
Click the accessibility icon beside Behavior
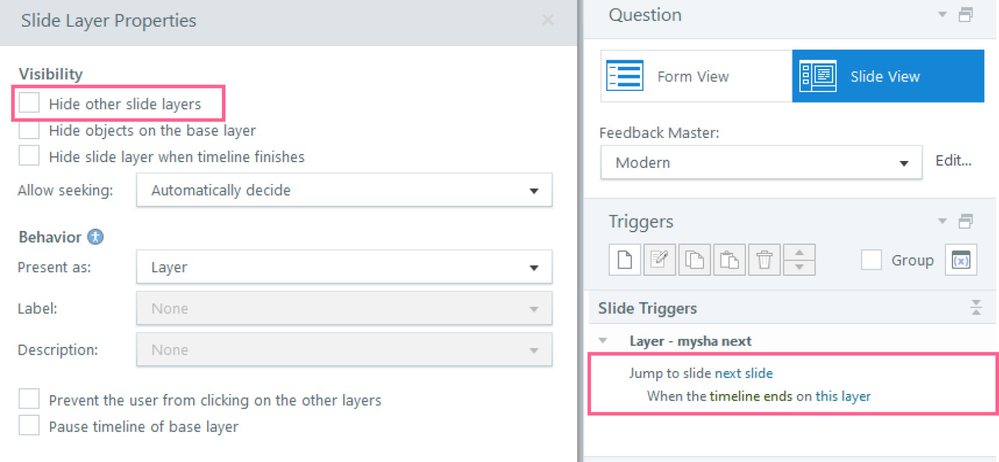point(96,237)
